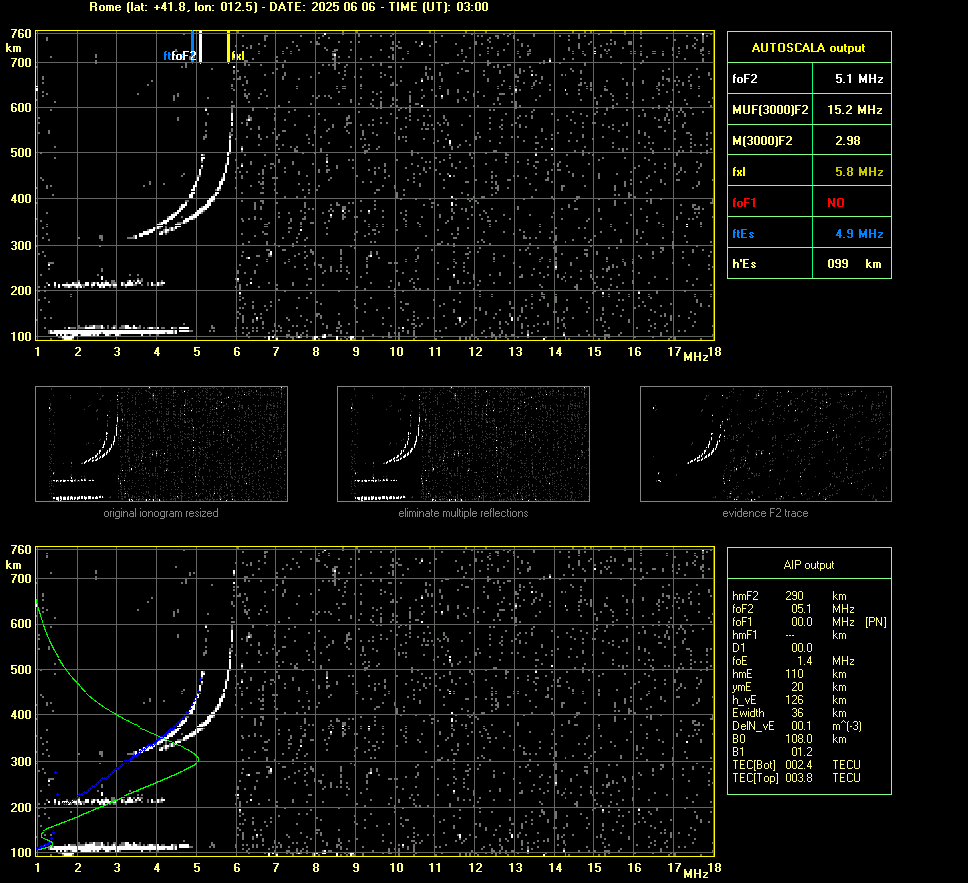Click the MUF(3000)F2 value 15.2 MHz
The height and width of the screenshot is (883, 968).
855,110
